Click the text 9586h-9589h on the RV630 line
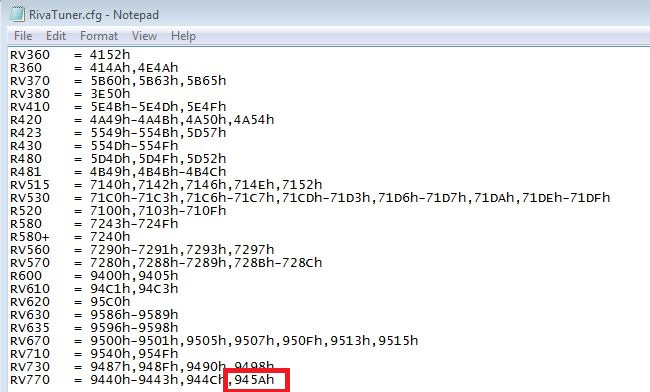 (134, 315)
